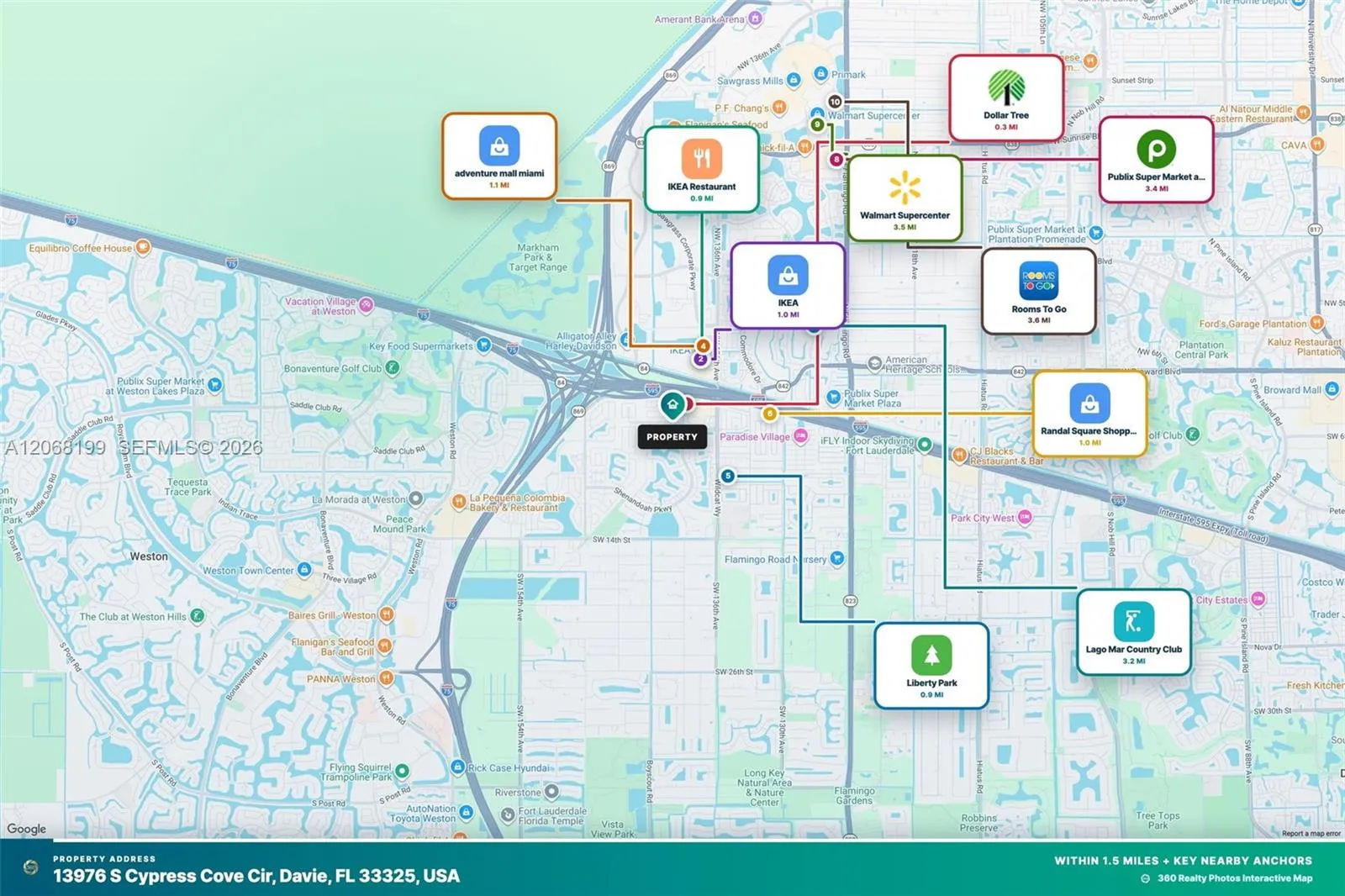
Task: Click the Publix Super Market Plaza pin
Action: pyautogui.click(x=833, y=397)
